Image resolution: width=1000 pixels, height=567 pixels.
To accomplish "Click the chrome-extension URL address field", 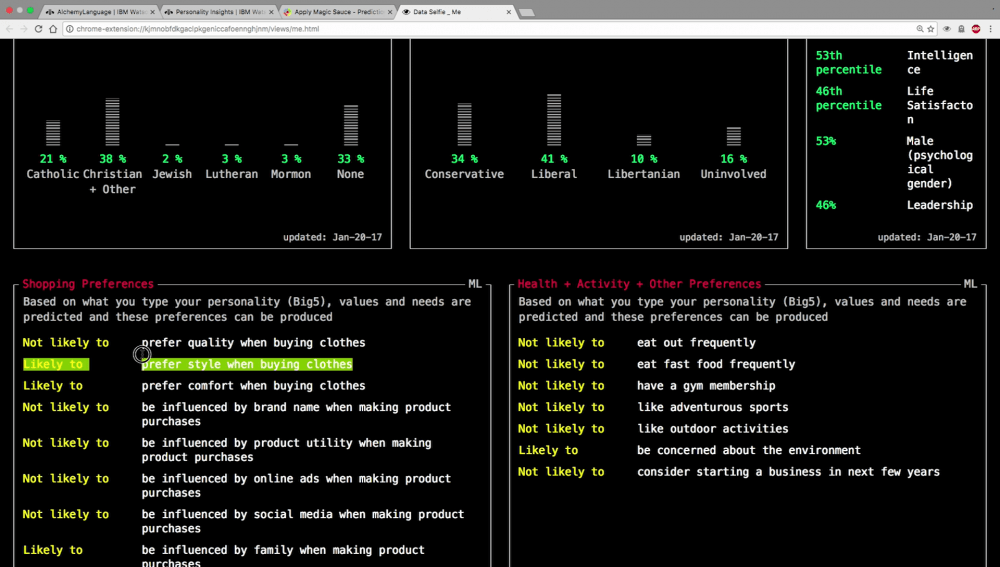I will click(x=400, y=29).
